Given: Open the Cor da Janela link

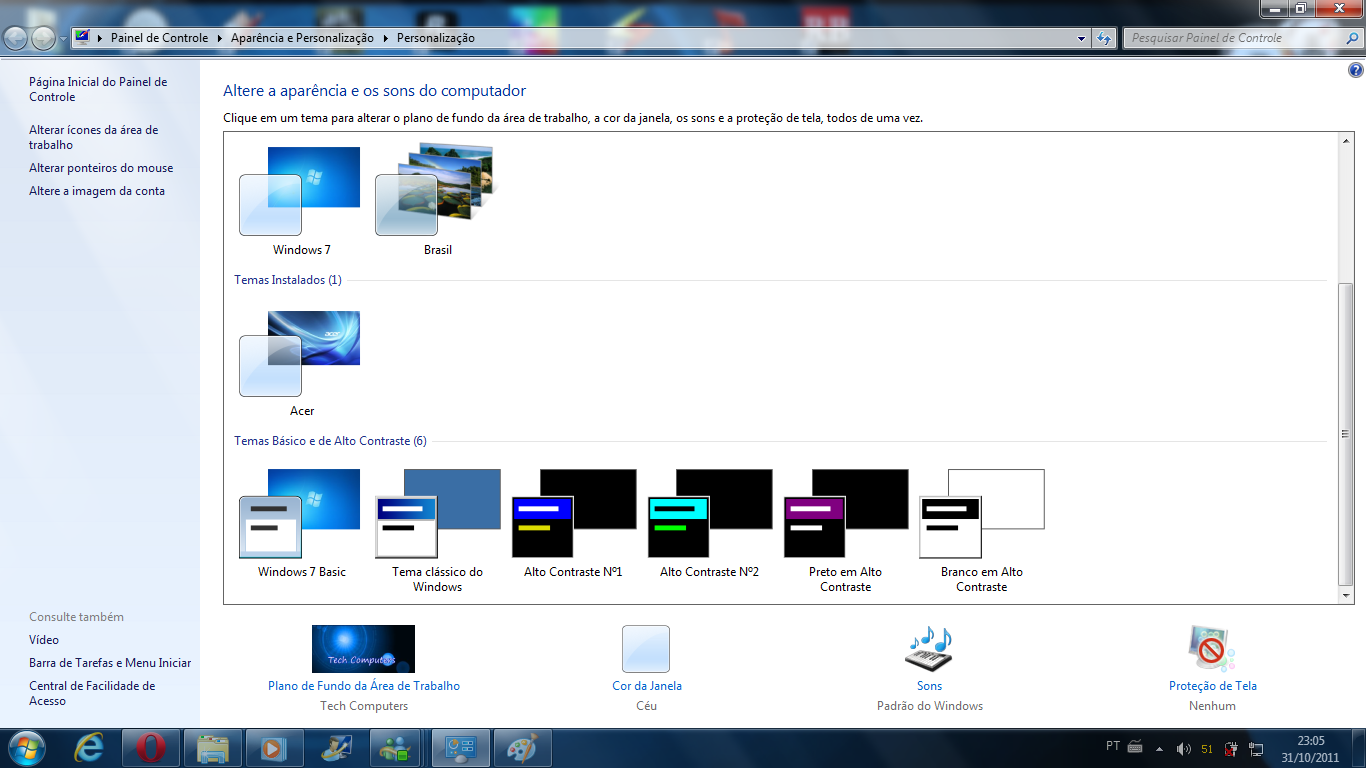Looking at the screenshot, I should [647, 686].
